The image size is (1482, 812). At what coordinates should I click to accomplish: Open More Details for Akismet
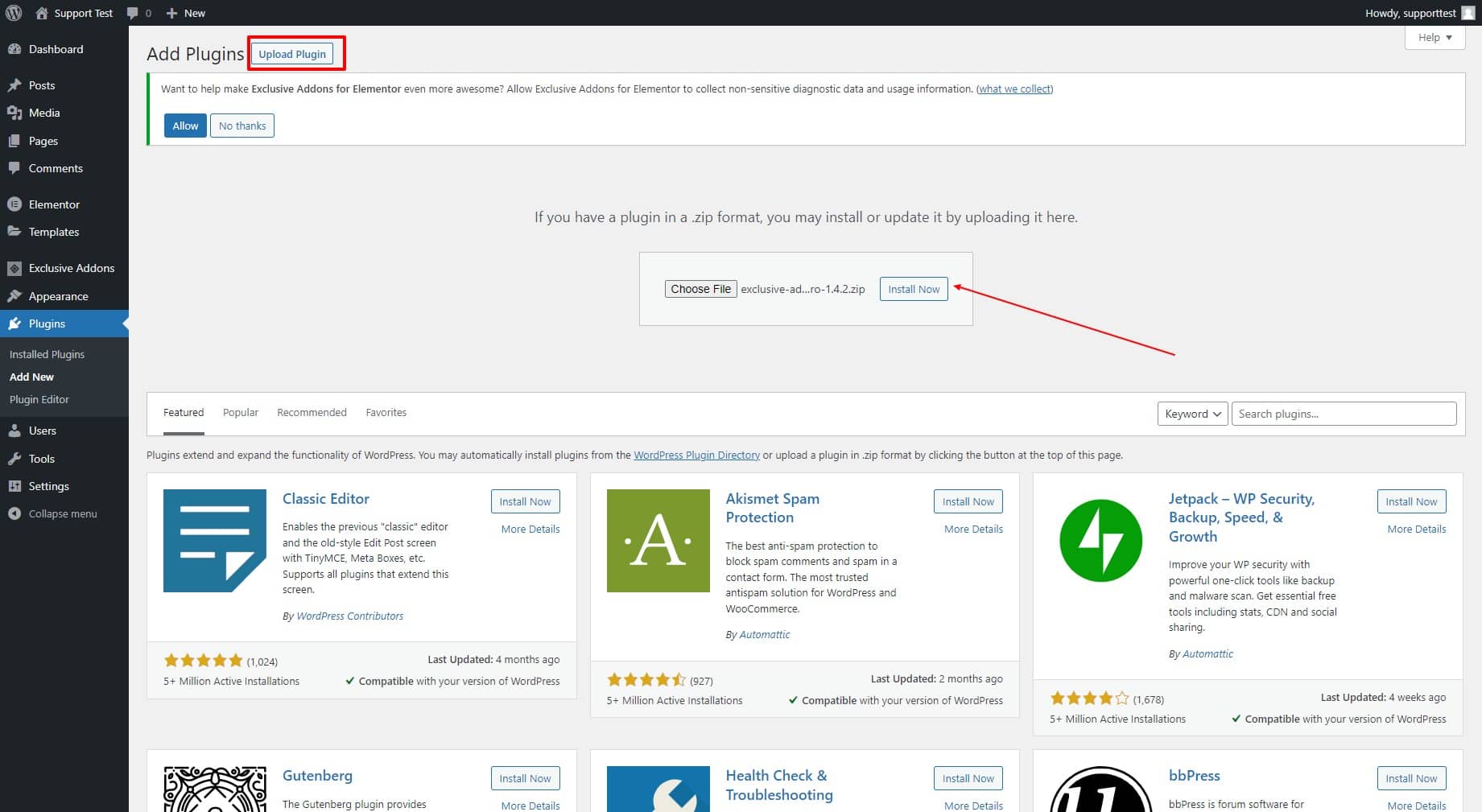click(x=973, y=529)
